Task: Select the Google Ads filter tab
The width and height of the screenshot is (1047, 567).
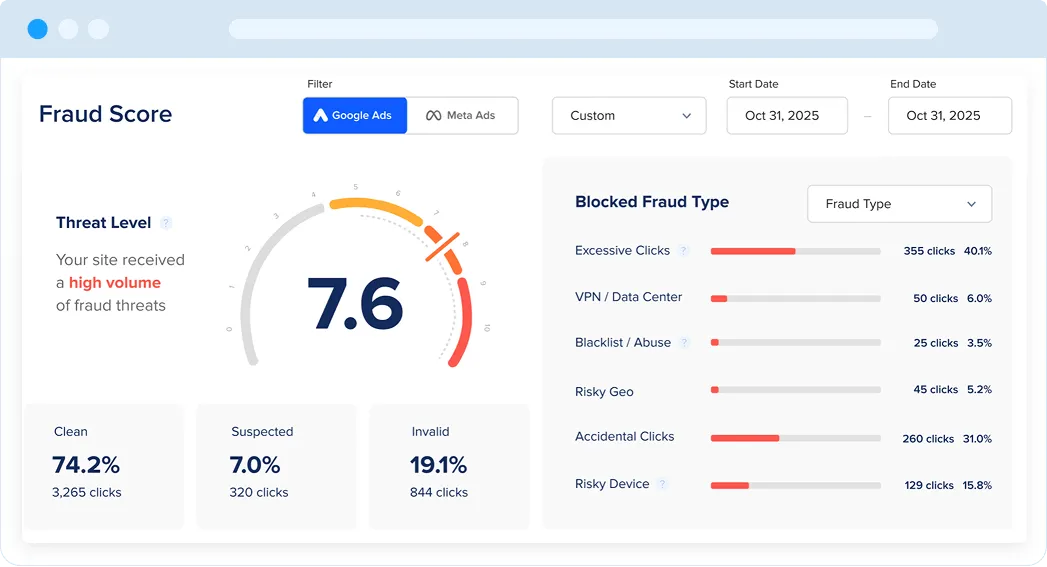Action: 355,116
